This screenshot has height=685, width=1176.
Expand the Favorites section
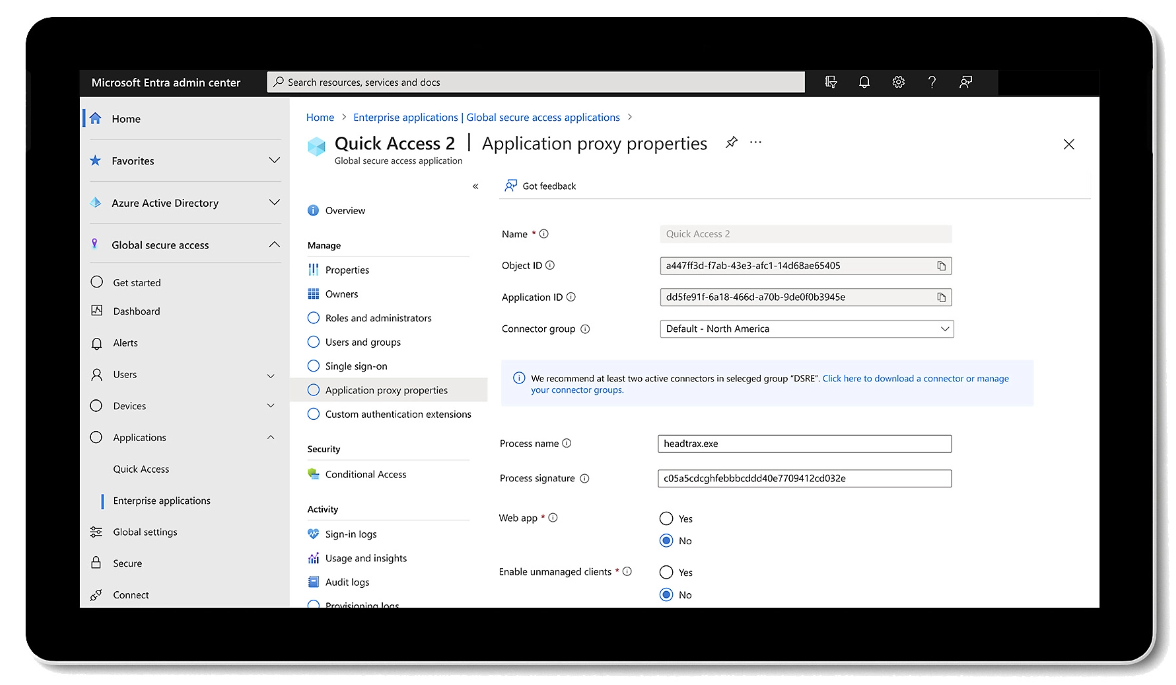(x=274, y=161)
